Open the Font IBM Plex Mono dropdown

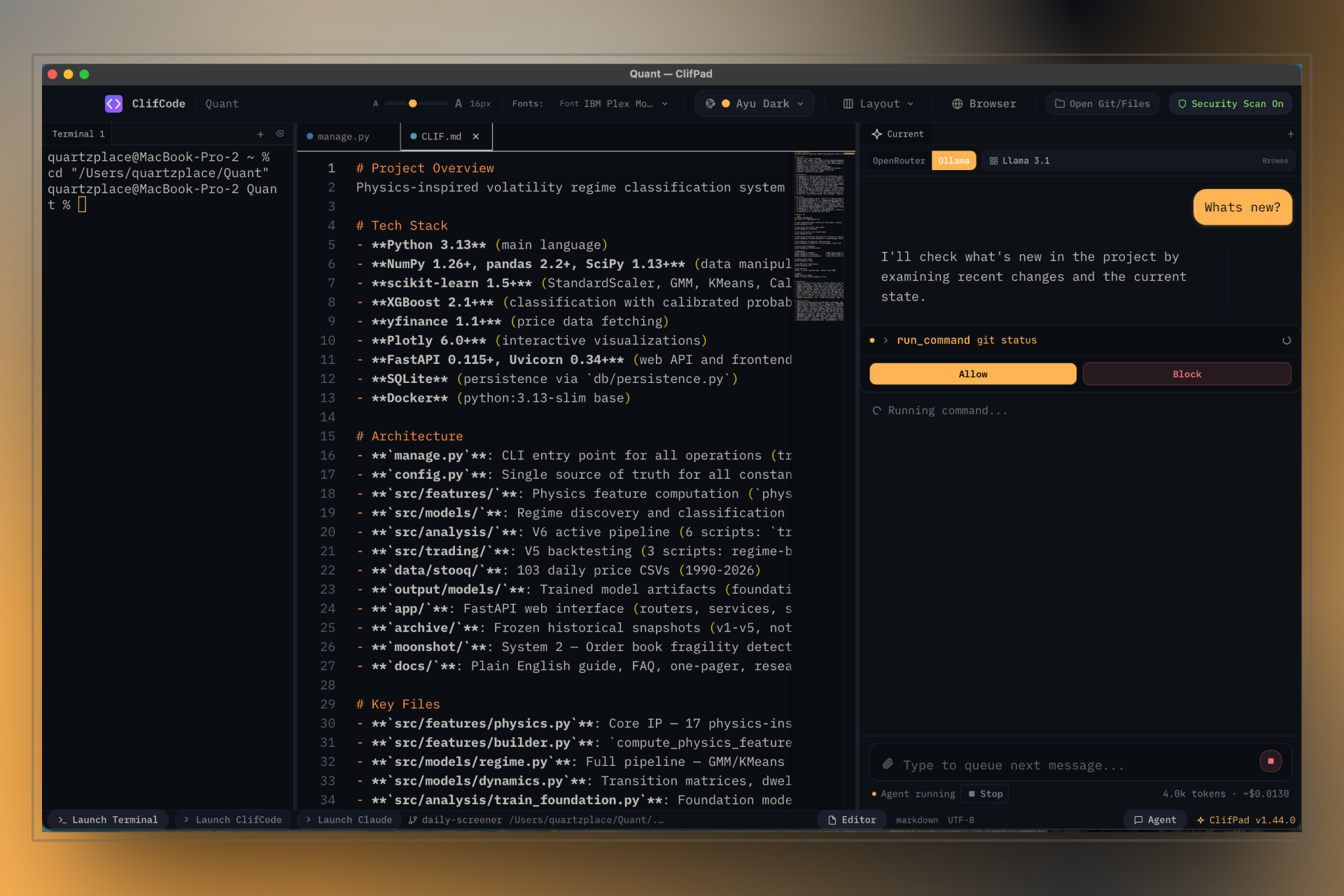click(x=613, y=104)
